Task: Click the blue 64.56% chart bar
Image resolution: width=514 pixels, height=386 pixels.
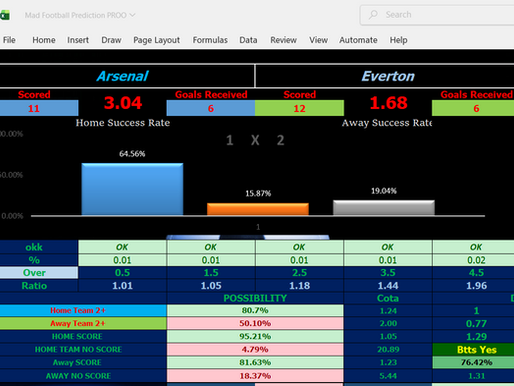Action: coord(132,189)
